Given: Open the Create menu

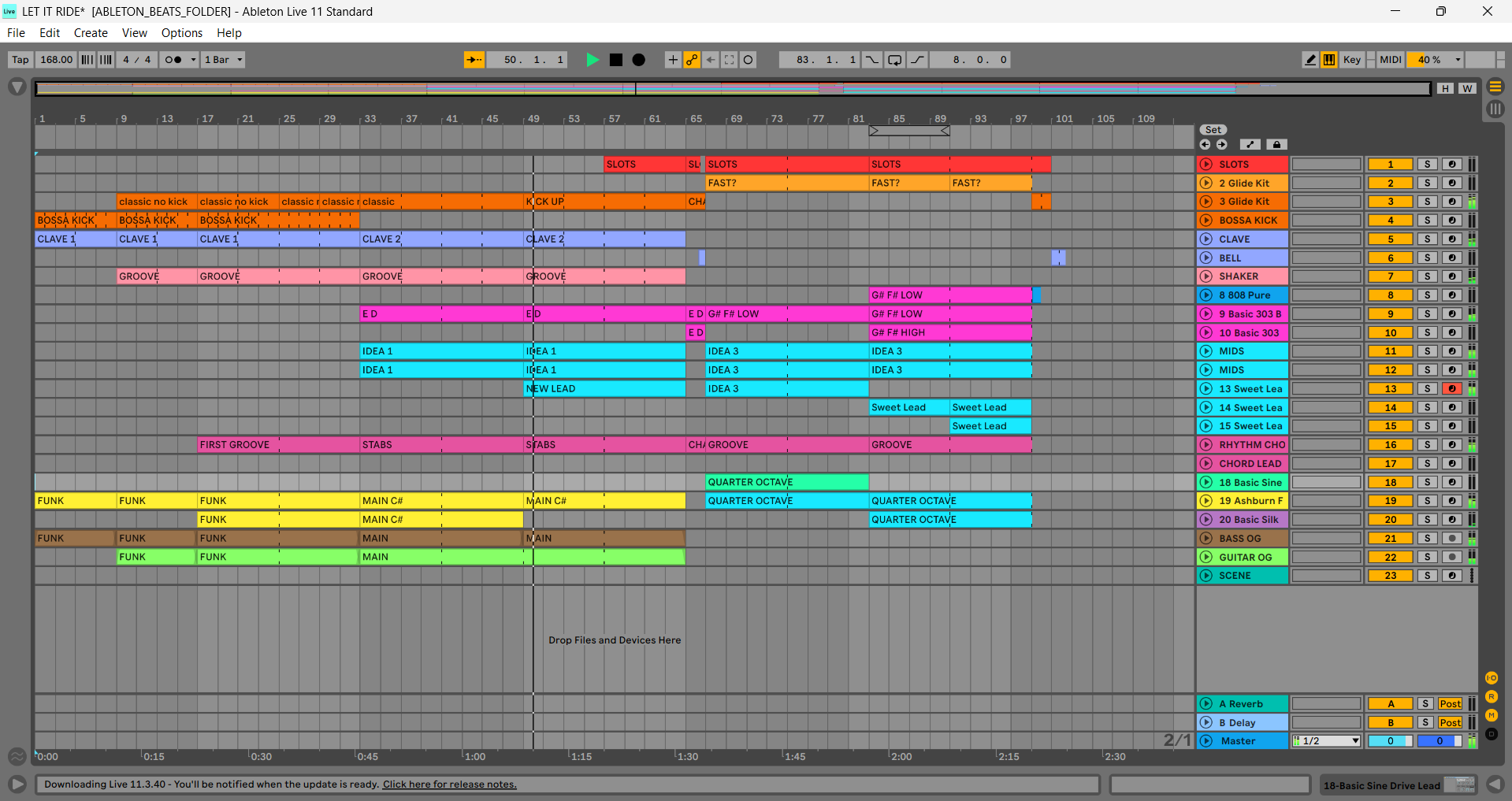Looking at the screenshot, I should pos(91,33).
